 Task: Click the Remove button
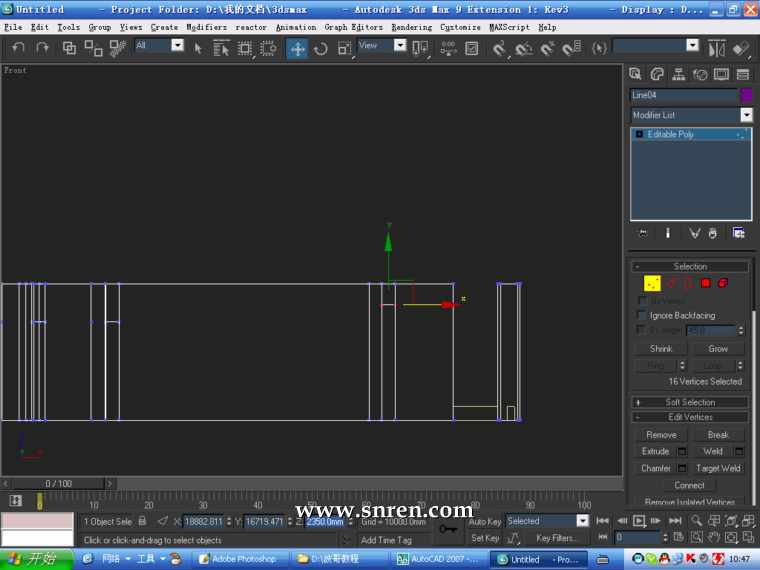[x=661, y=435]
